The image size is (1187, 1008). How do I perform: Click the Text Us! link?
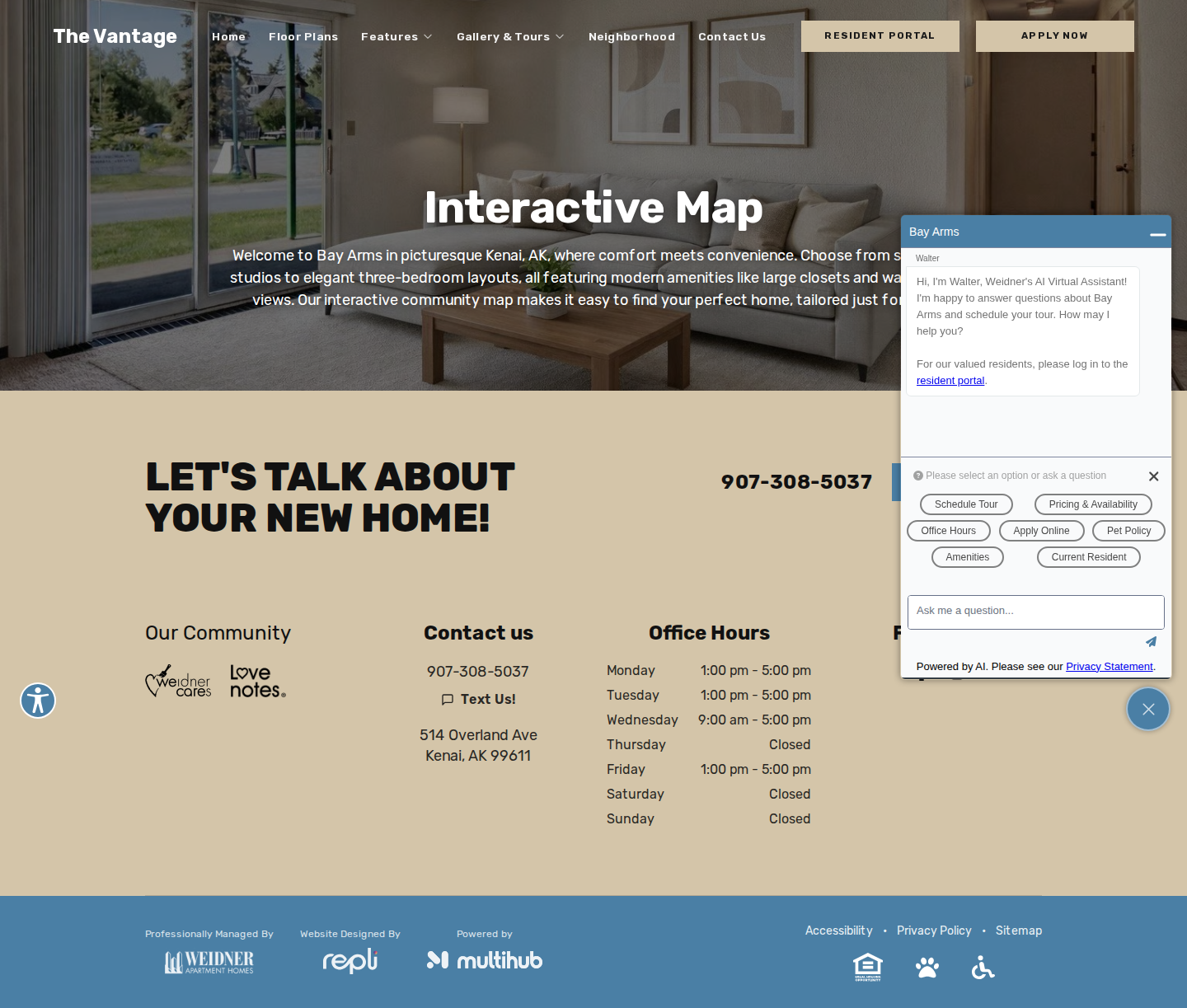[478, 699]
